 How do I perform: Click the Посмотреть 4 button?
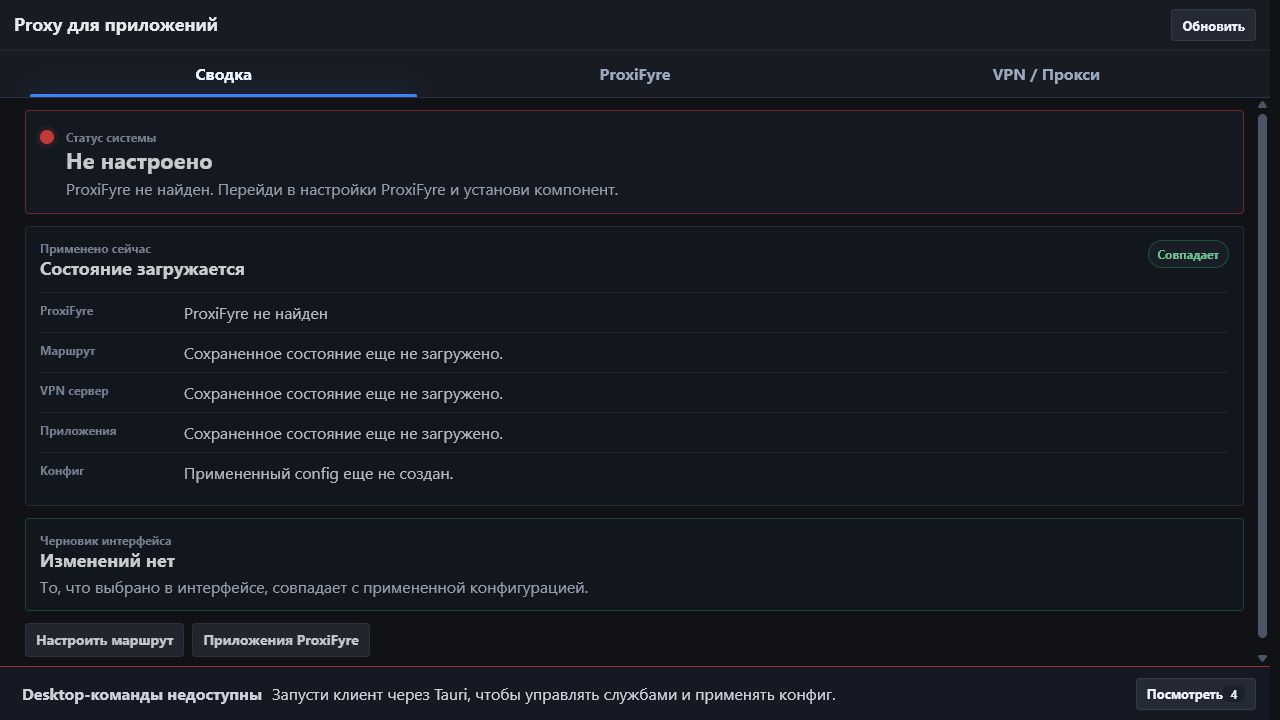click(x=1195, y=694)
